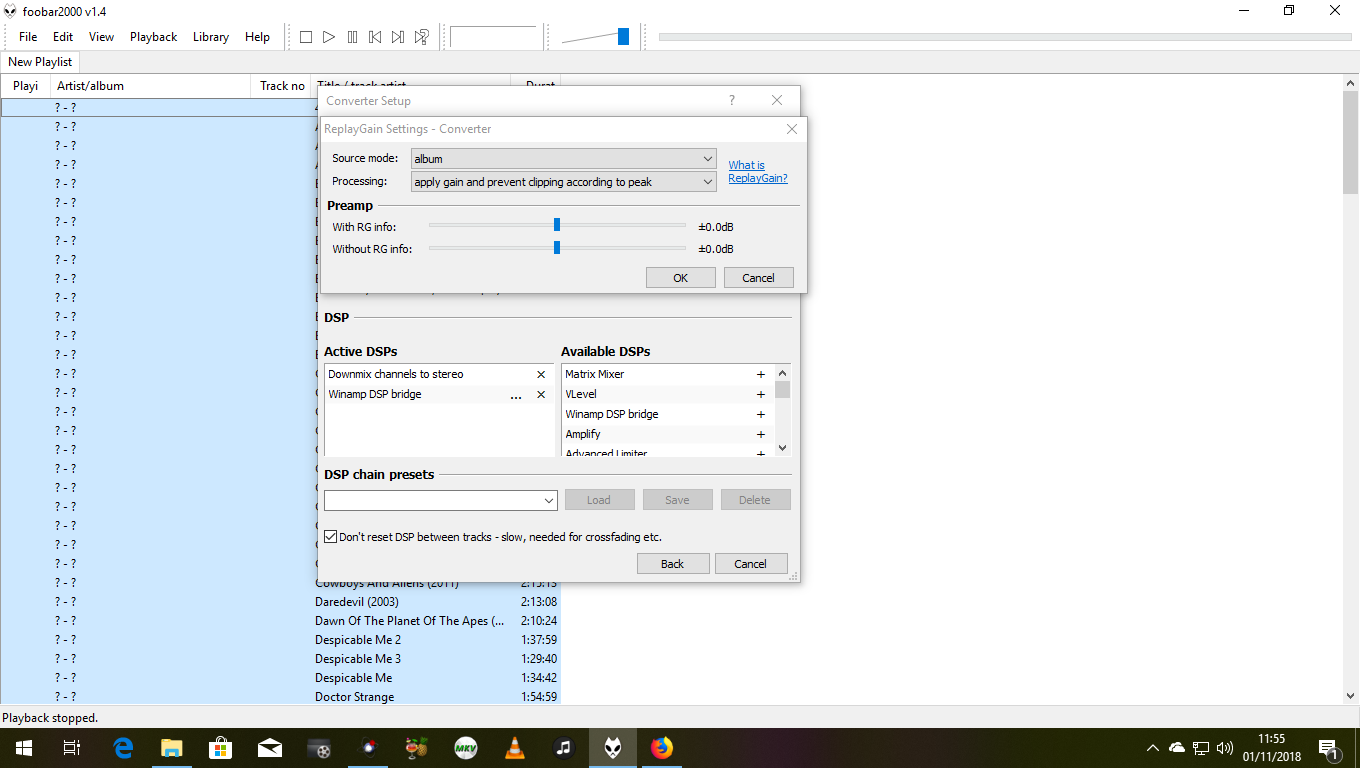Select the Despicable Me 3 playlist row
Viewport: 1360px width, 768px height.
(x=280, y=659)
